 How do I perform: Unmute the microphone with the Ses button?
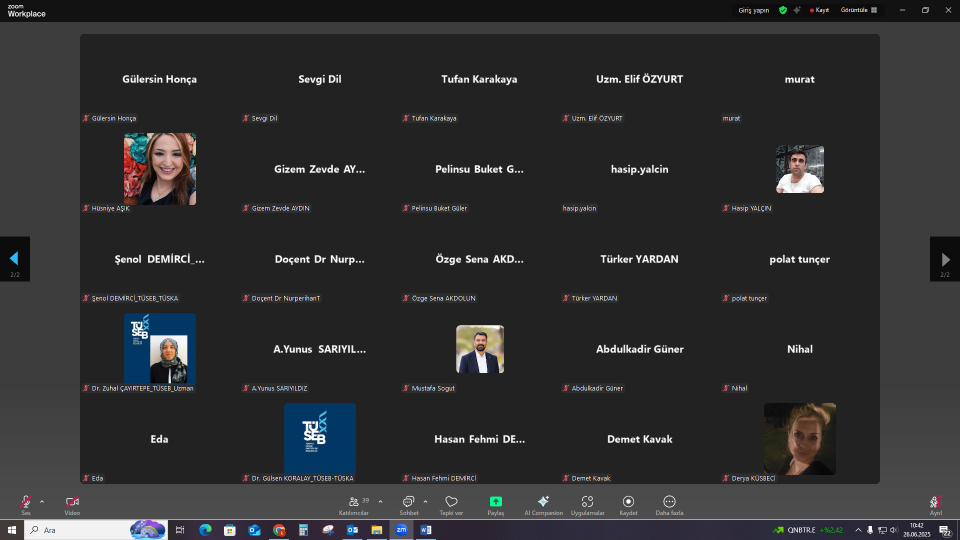point(26,502)
